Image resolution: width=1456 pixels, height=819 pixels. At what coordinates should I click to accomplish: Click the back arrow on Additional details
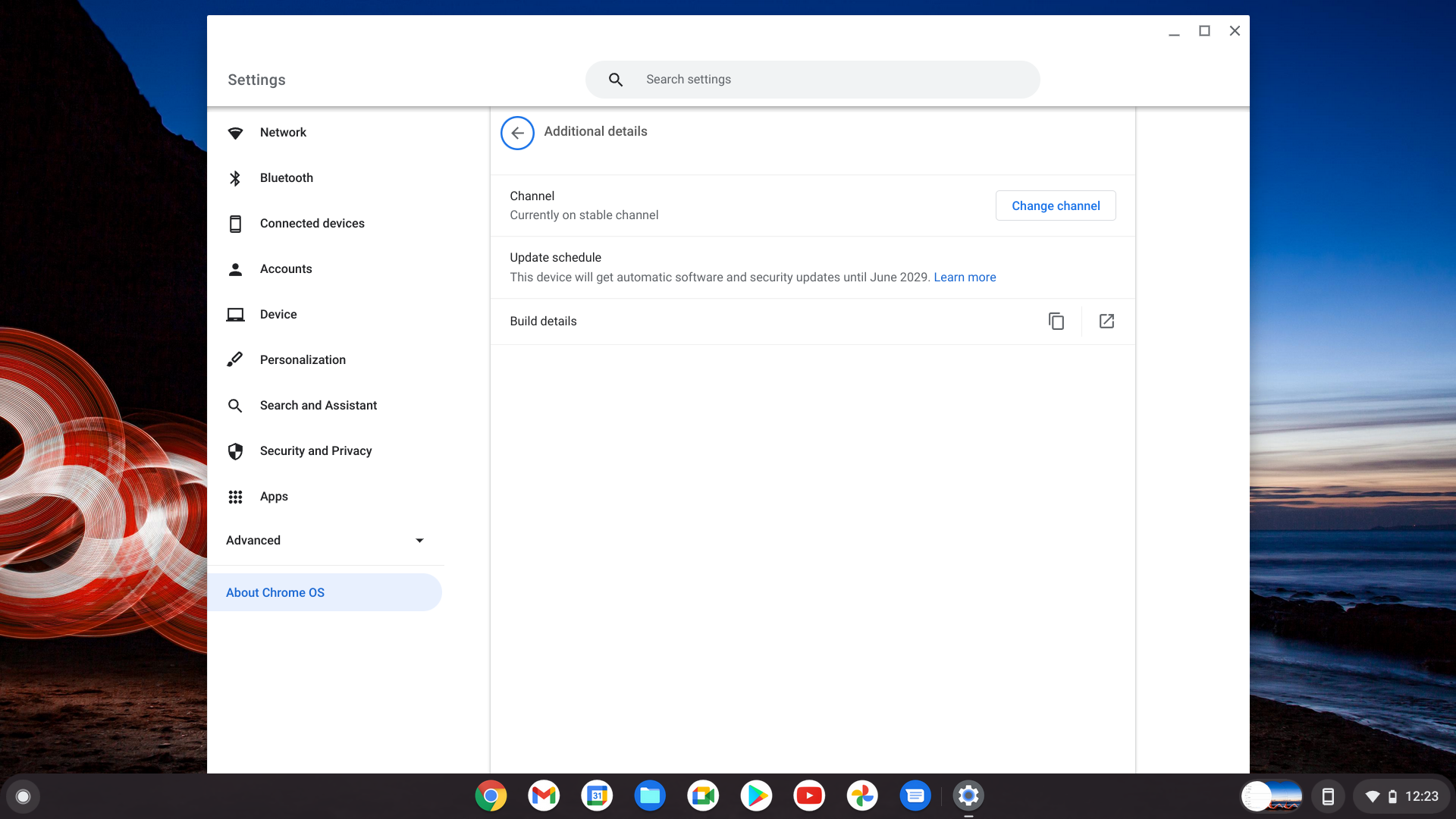click(517, 131)
